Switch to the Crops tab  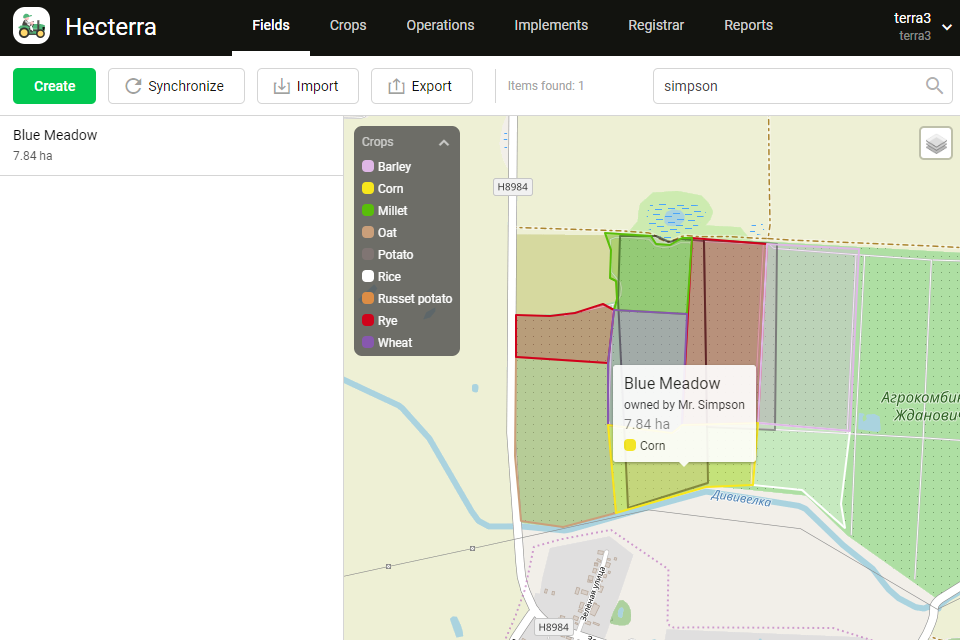pyautogui.click(x=348, y=26)
